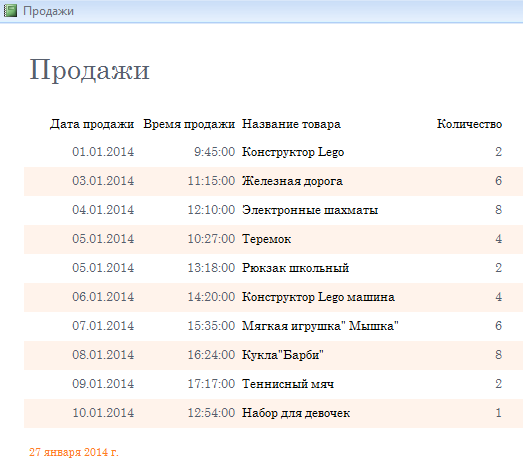The width and height of the screenshot is (523, 472).
Task: Click quantity 6 in the Железная дорога row
Action: click(498, 181)
